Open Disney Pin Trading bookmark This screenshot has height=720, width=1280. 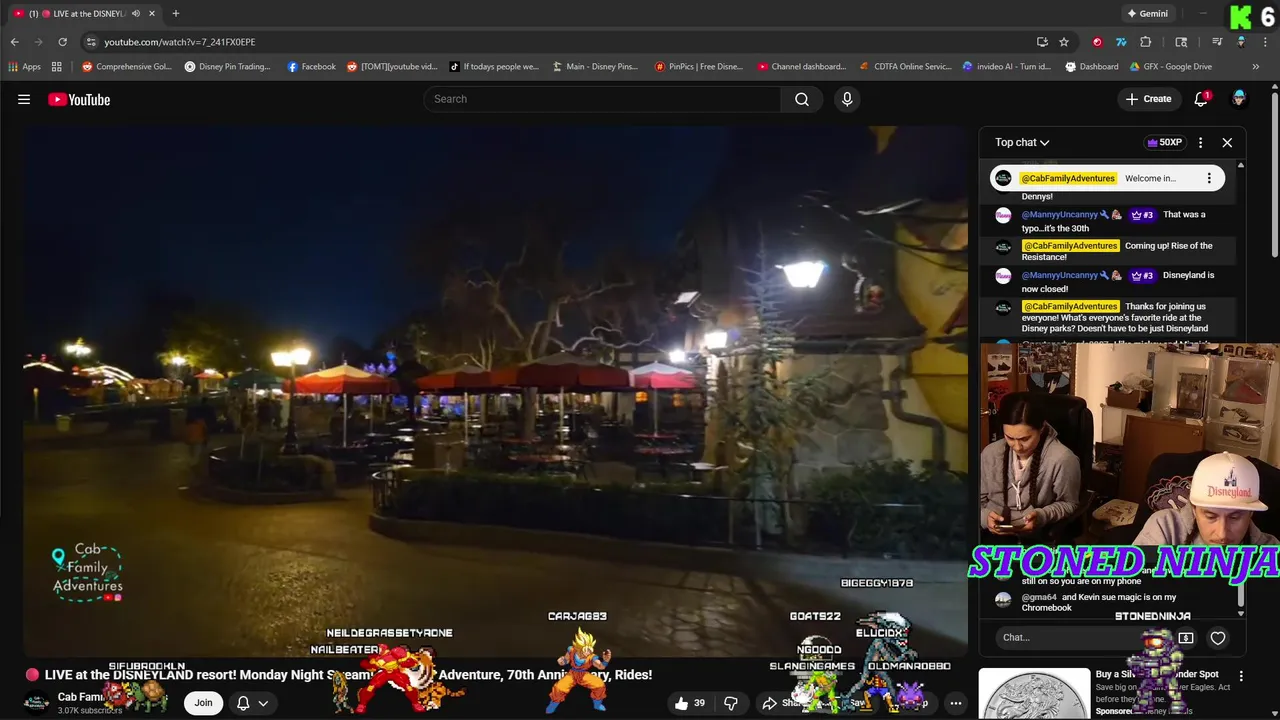click(227, 67)
